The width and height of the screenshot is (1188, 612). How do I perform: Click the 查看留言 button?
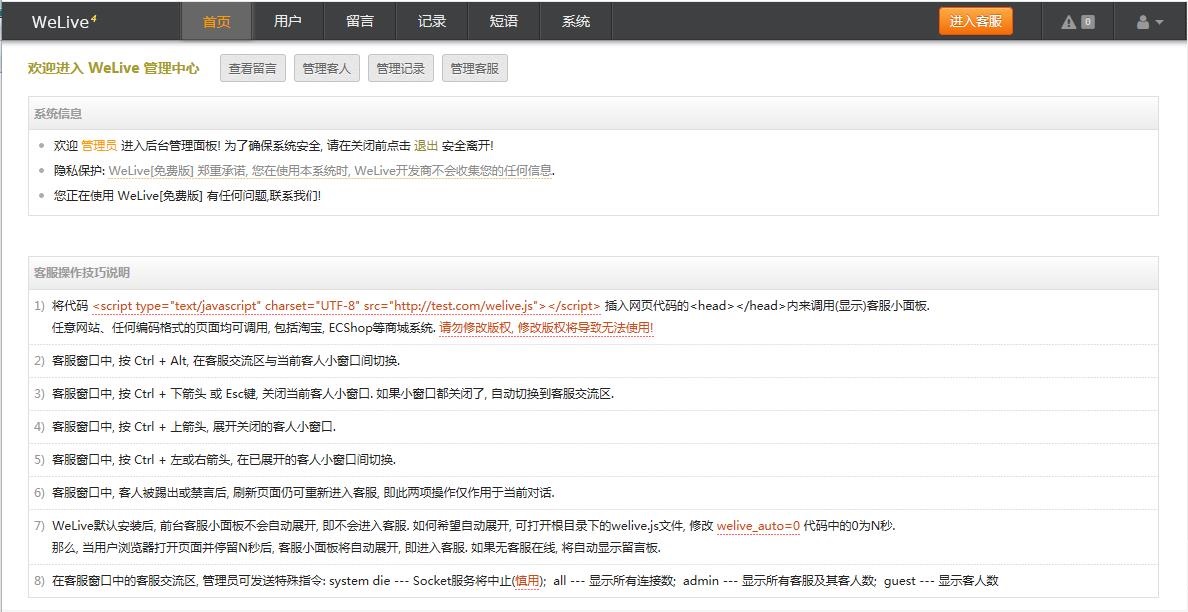(252, 68)
